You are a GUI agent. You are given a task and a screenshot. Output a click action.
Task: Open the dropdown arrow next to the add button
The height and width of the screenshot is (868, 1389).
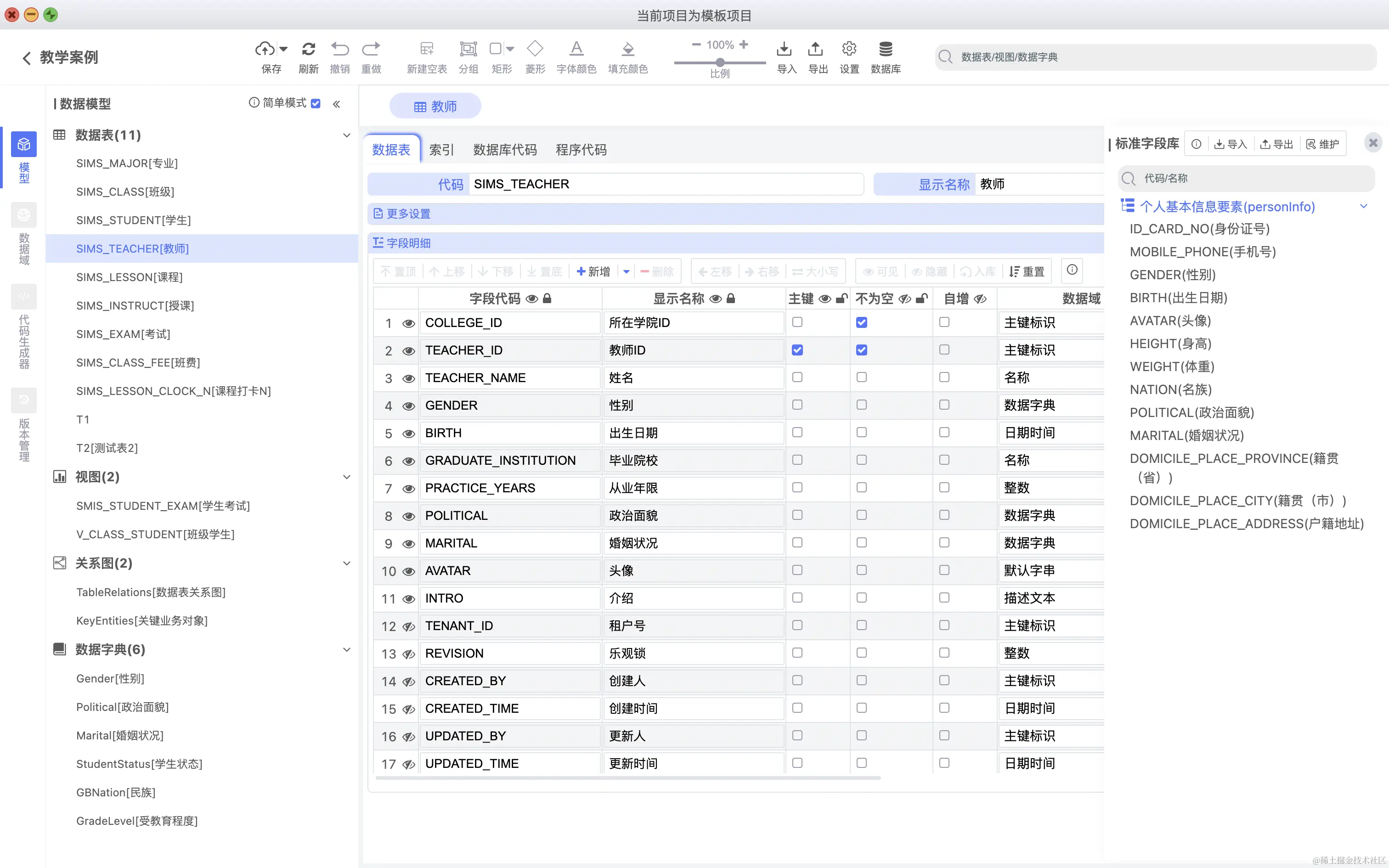tap(626, 271)
